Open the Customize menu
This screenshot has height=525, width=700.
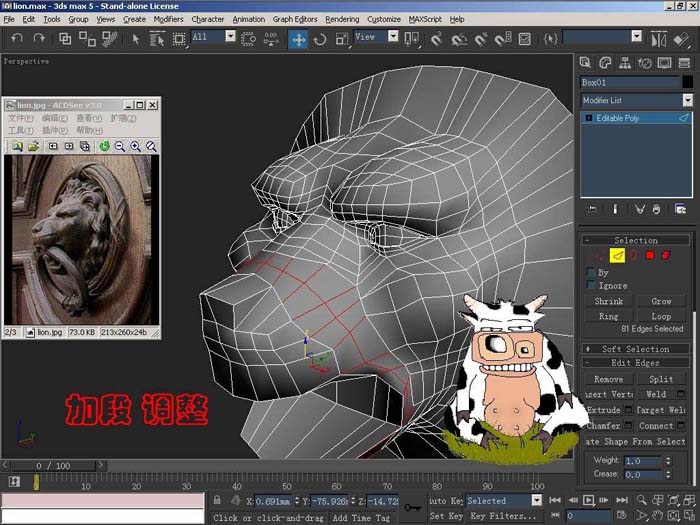click(x=384, y=19)
